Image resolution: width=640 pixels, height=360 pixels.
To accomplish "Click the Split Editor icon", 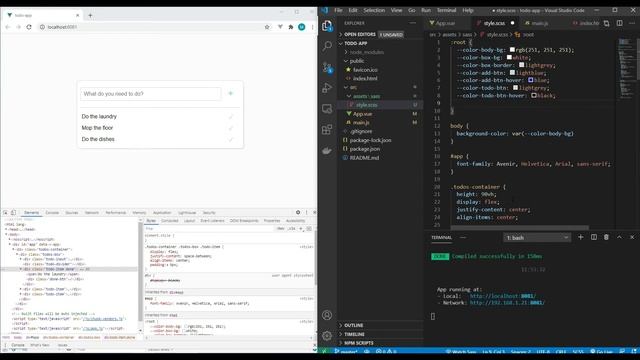I will click(620, 23).
